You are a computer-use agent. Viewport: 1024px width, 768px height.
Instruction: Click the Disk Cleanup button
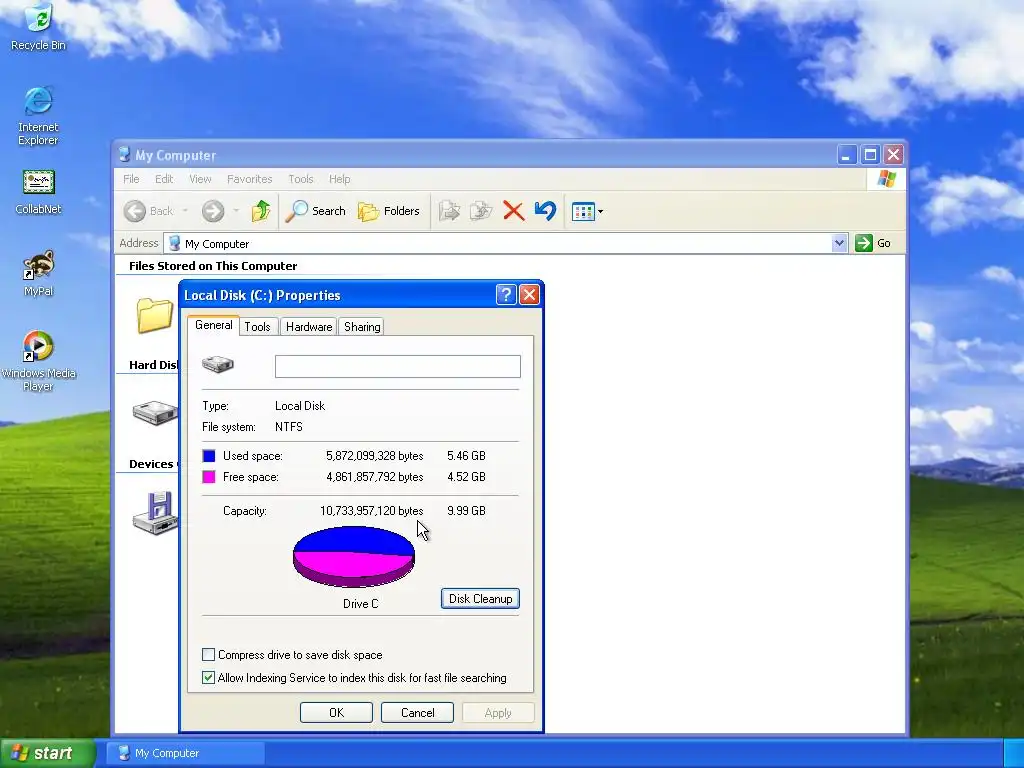(481, 599)
